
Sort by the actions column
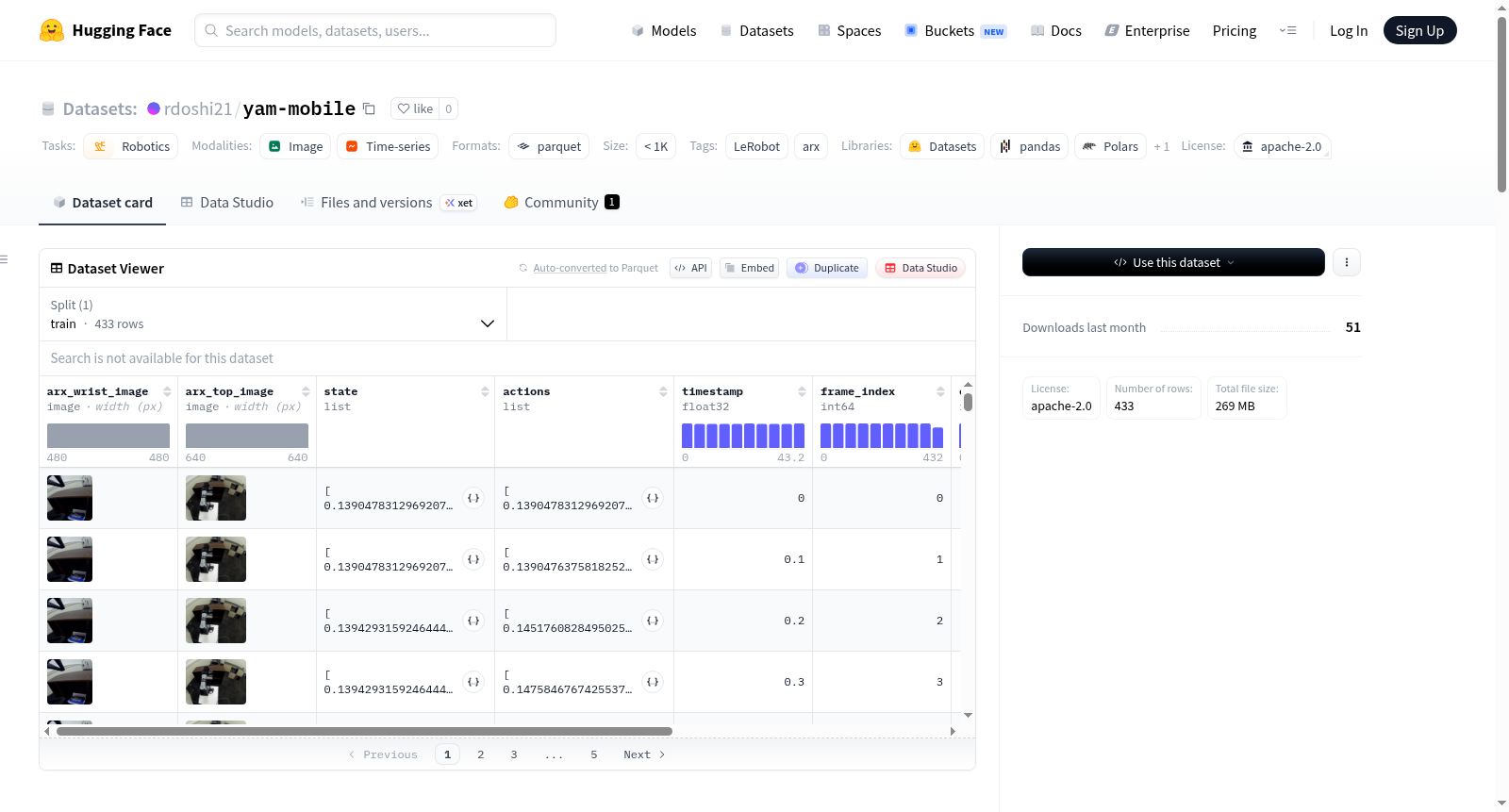pyautogui.click(x=663, y=391)
